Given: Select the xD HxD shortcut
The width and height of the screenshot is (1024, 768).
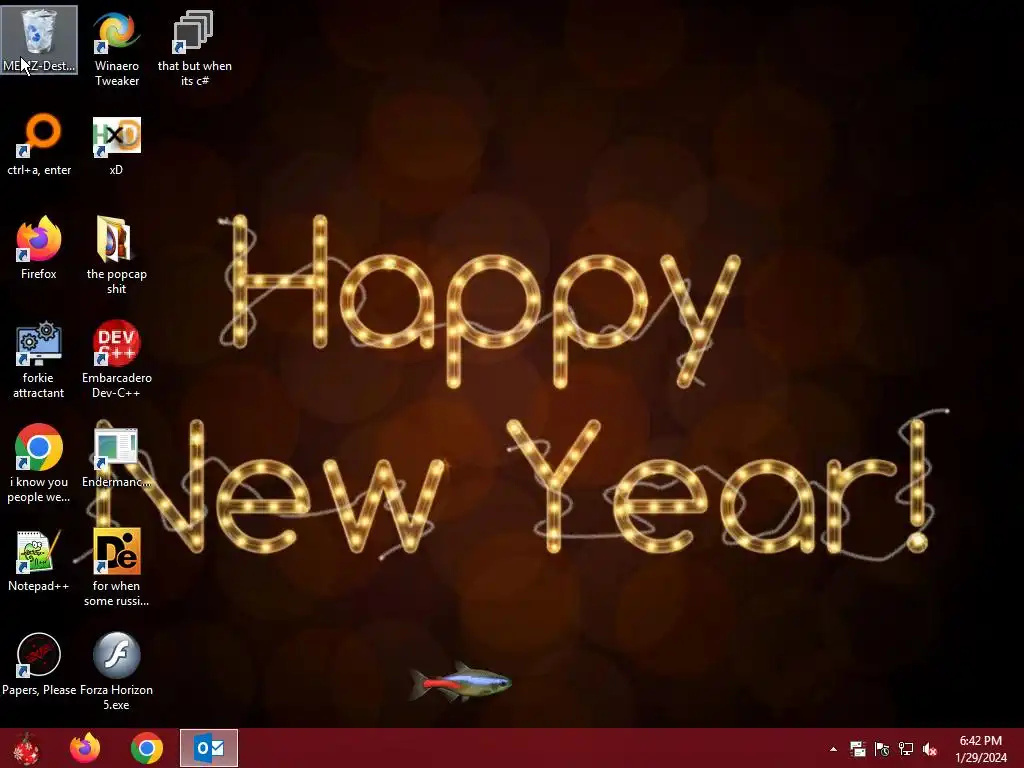Looking at the screenshot, I should coord(116,145).
